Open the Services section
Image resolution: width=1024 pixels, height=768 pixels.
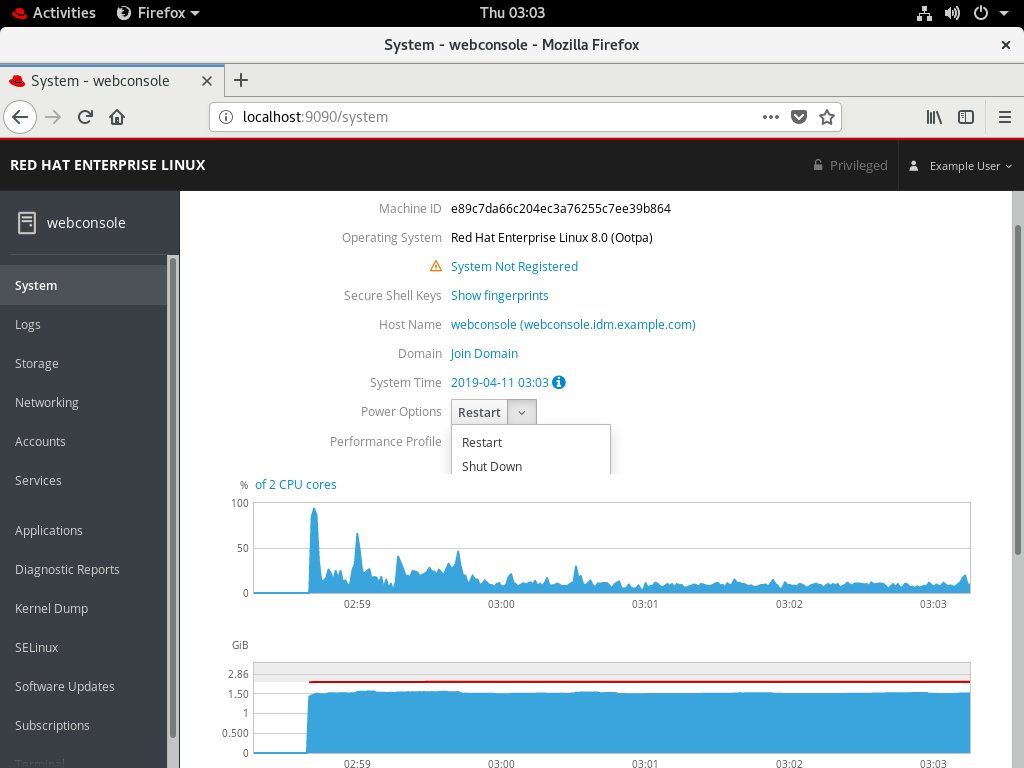coord(84,481)
